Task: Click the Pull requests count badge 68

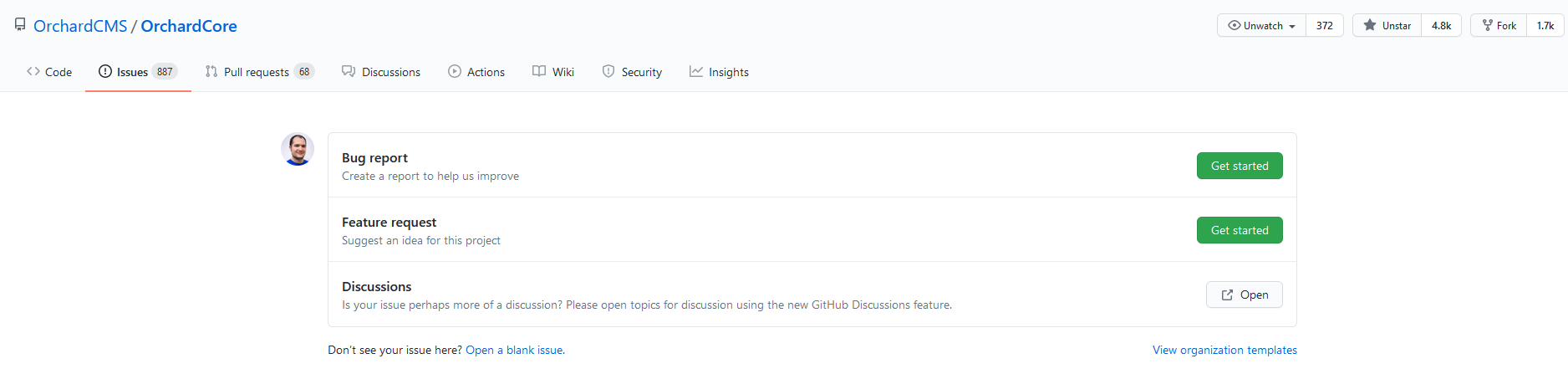Action: click(304, 72)
